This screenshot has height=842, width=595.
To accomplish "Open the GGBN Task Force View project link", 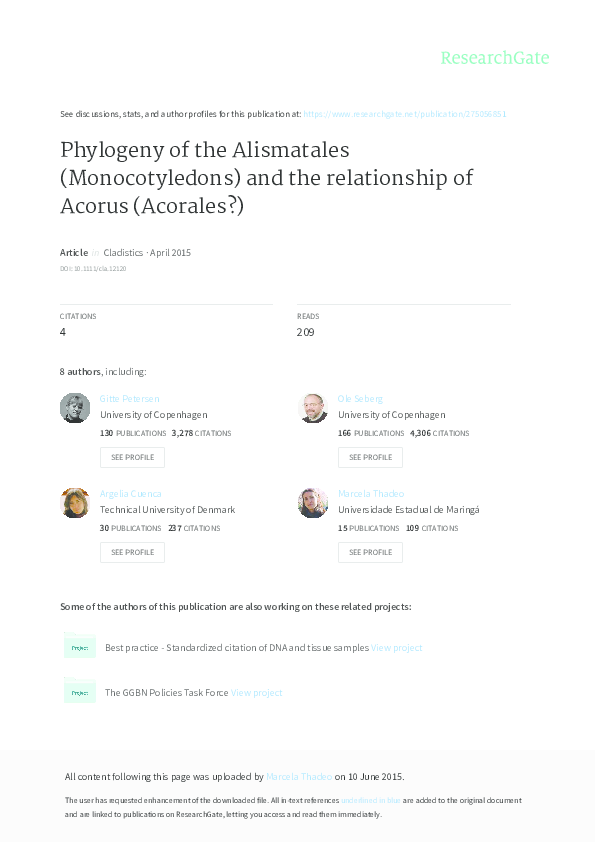I will coord(258,691).
